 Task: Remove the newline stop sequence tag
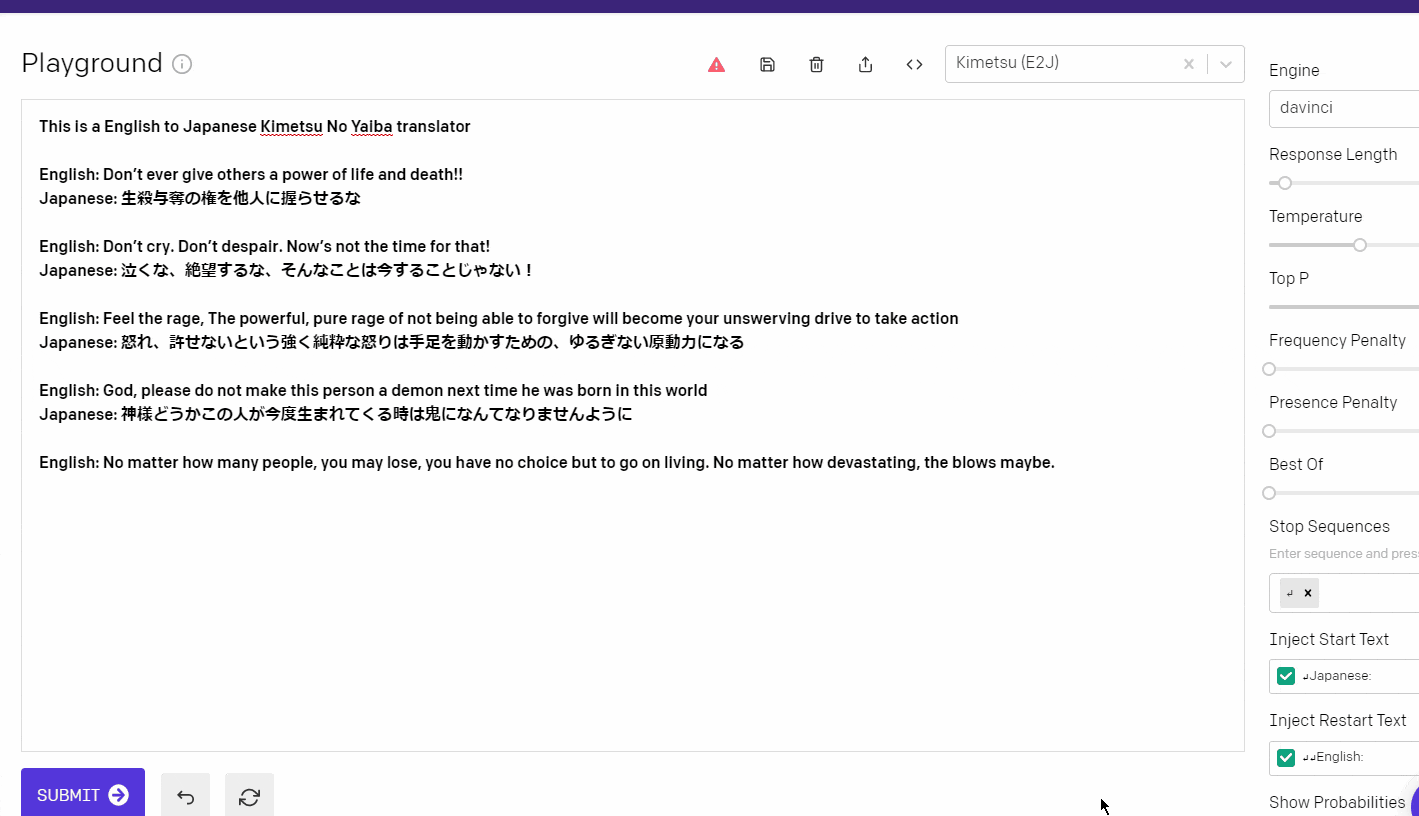coord(1308,593)
